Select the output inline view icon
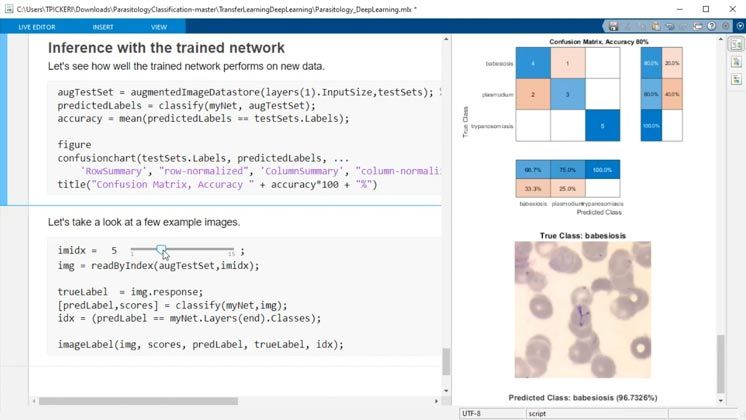 point(736,62)
